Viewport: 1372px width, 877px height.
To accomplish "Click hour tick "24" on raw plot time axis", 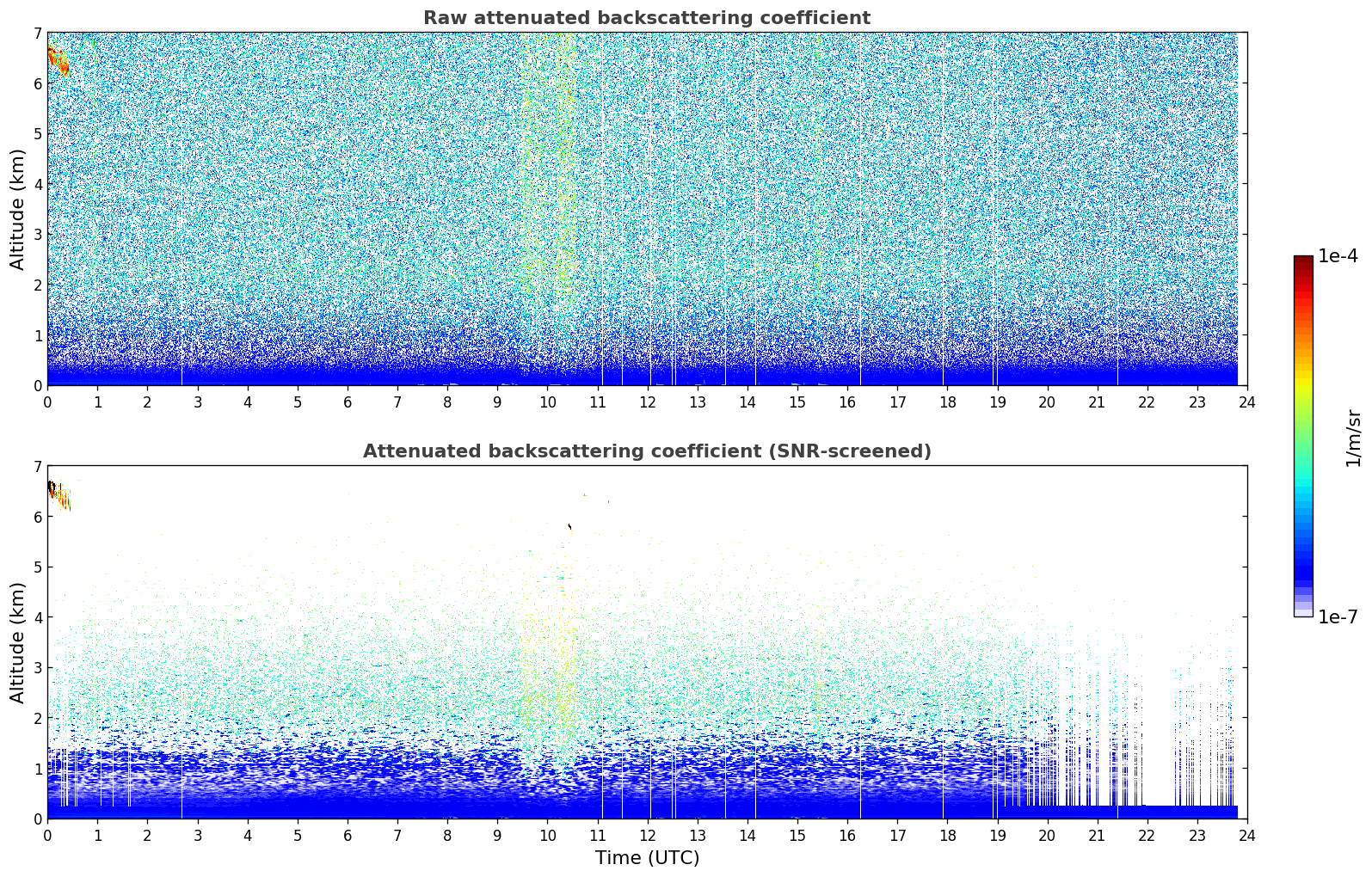I will coord(1247,402).
